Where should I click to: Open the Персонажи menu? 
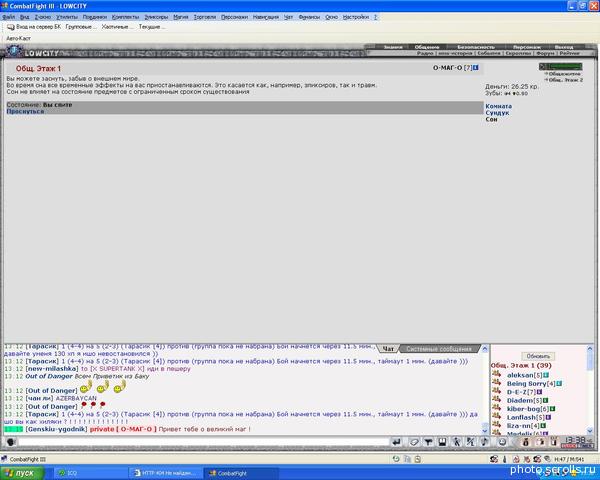235,17
